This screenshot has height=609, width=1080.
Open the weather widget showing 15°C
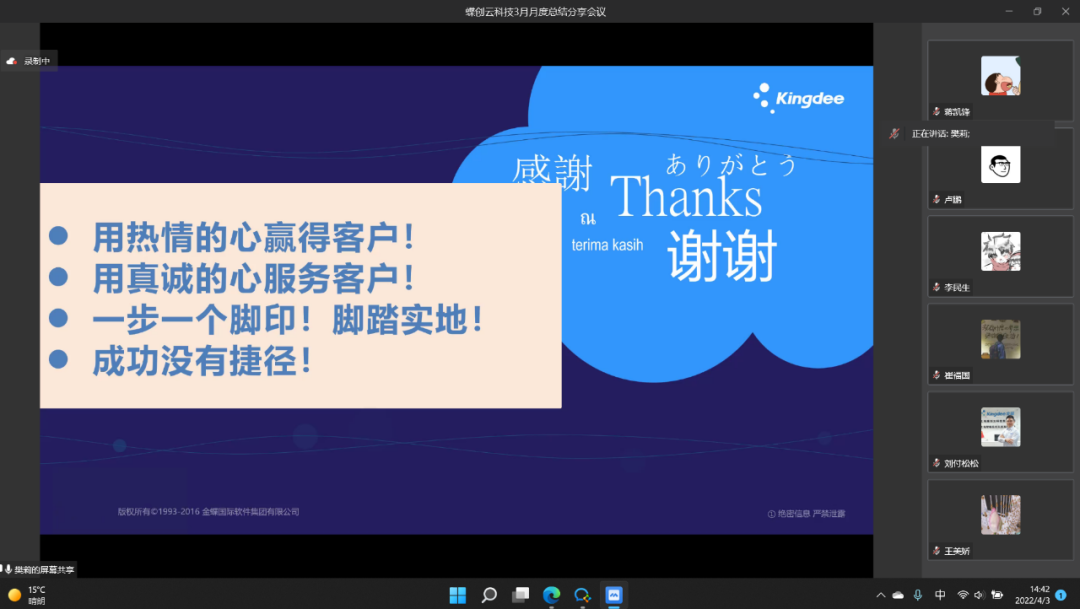(27, 595)
